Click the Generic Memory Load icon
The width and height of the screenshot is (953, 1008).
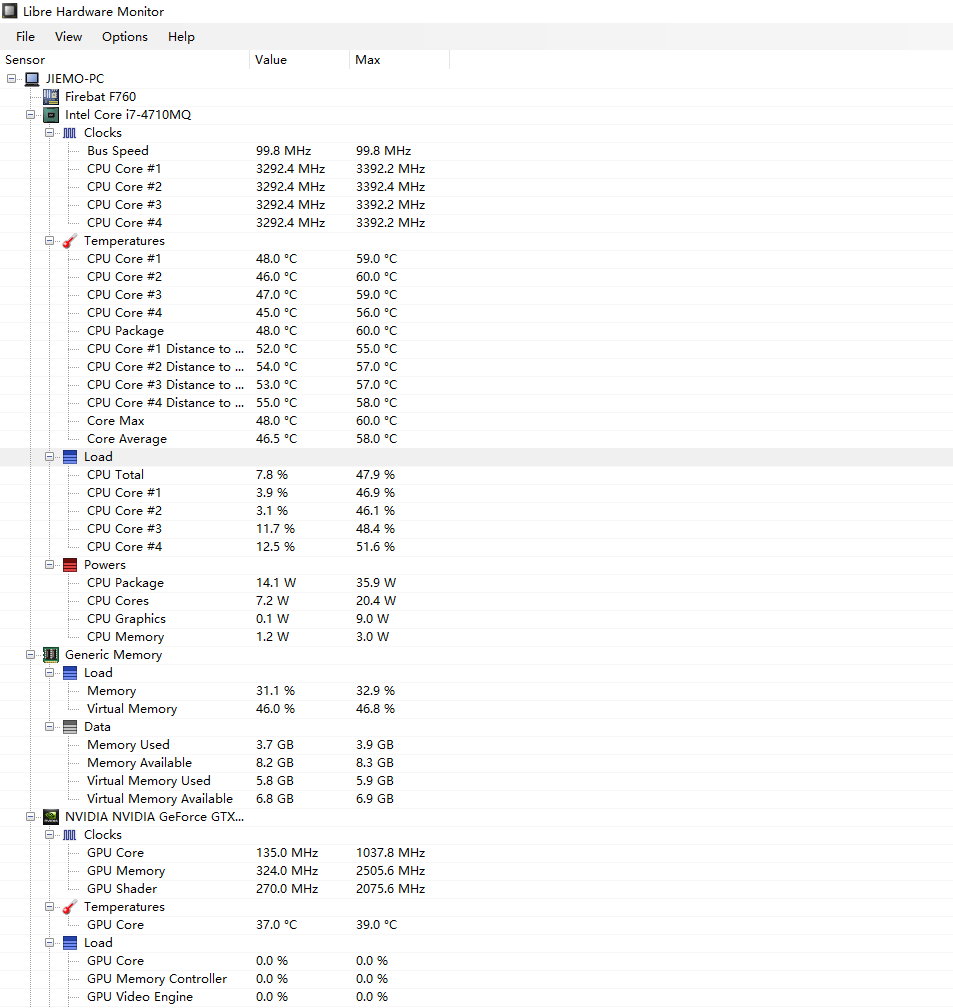[x=70, y=673]
